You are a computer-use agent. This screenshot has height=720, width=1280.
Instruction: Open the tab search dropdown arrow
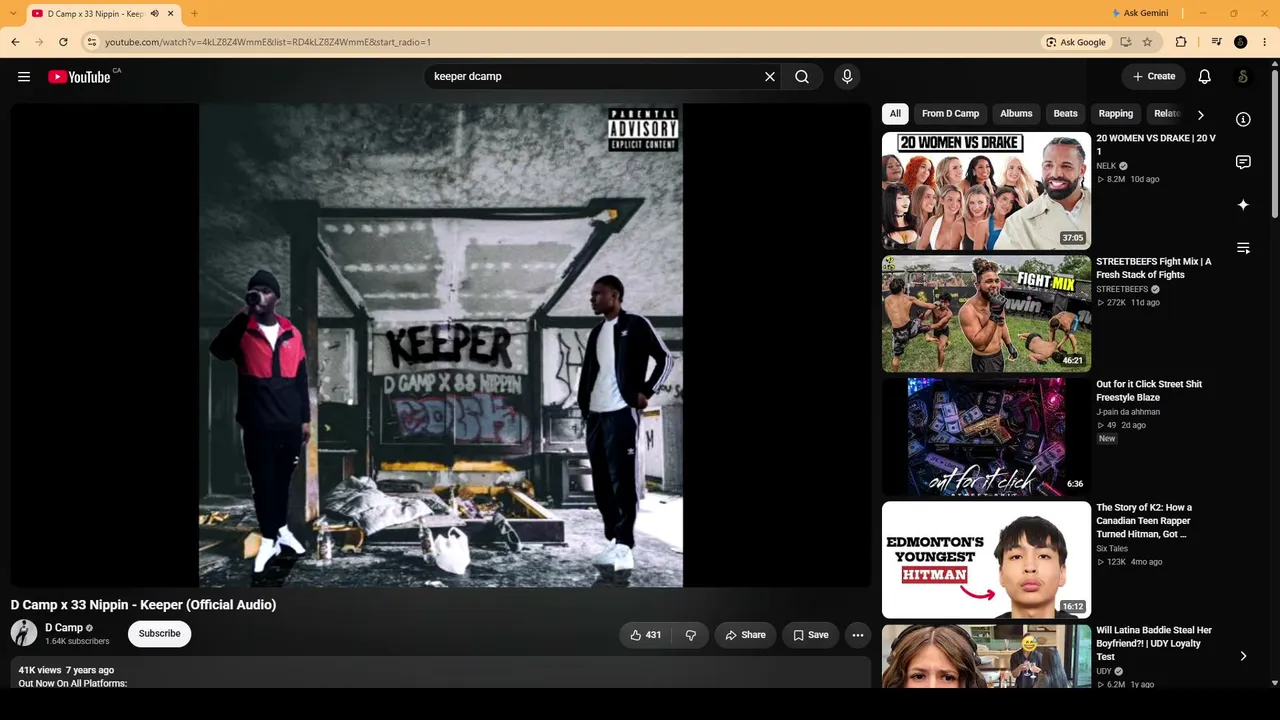point(12,13)
